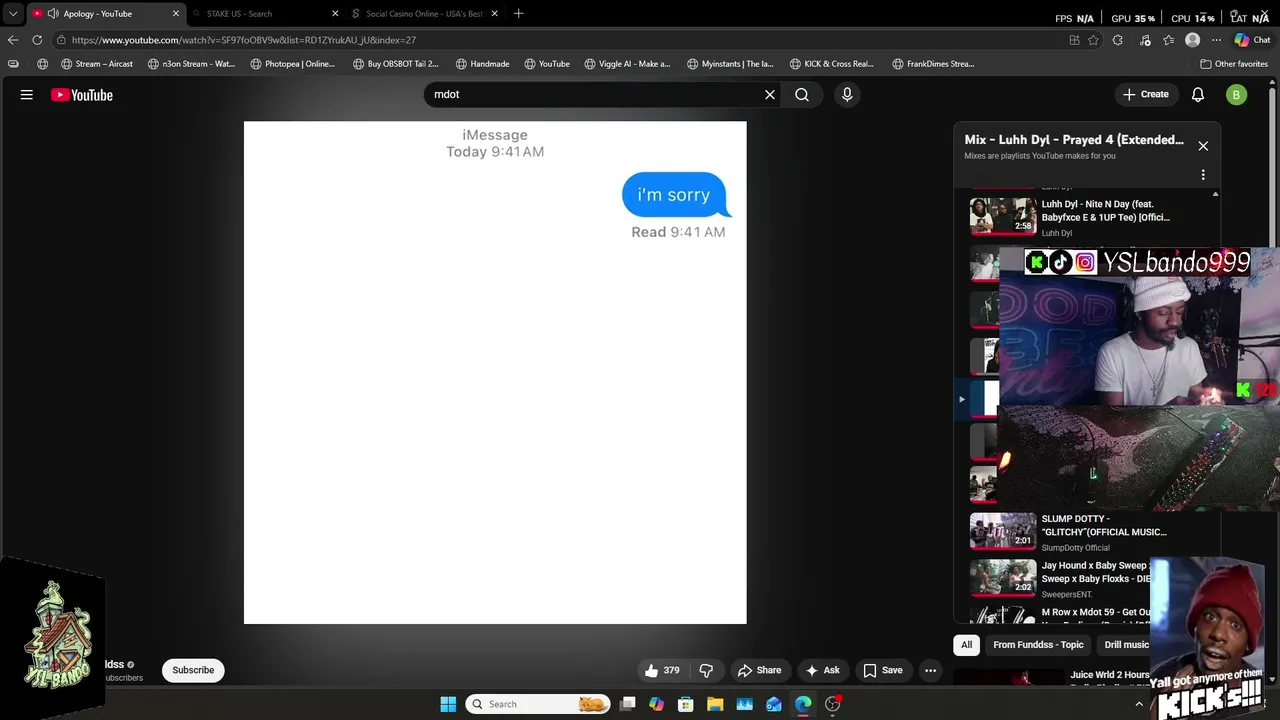Open the Mix playlist three-dot options
The width and height of the screenshot is (1280, 720).
click(x=1203, y=175)
